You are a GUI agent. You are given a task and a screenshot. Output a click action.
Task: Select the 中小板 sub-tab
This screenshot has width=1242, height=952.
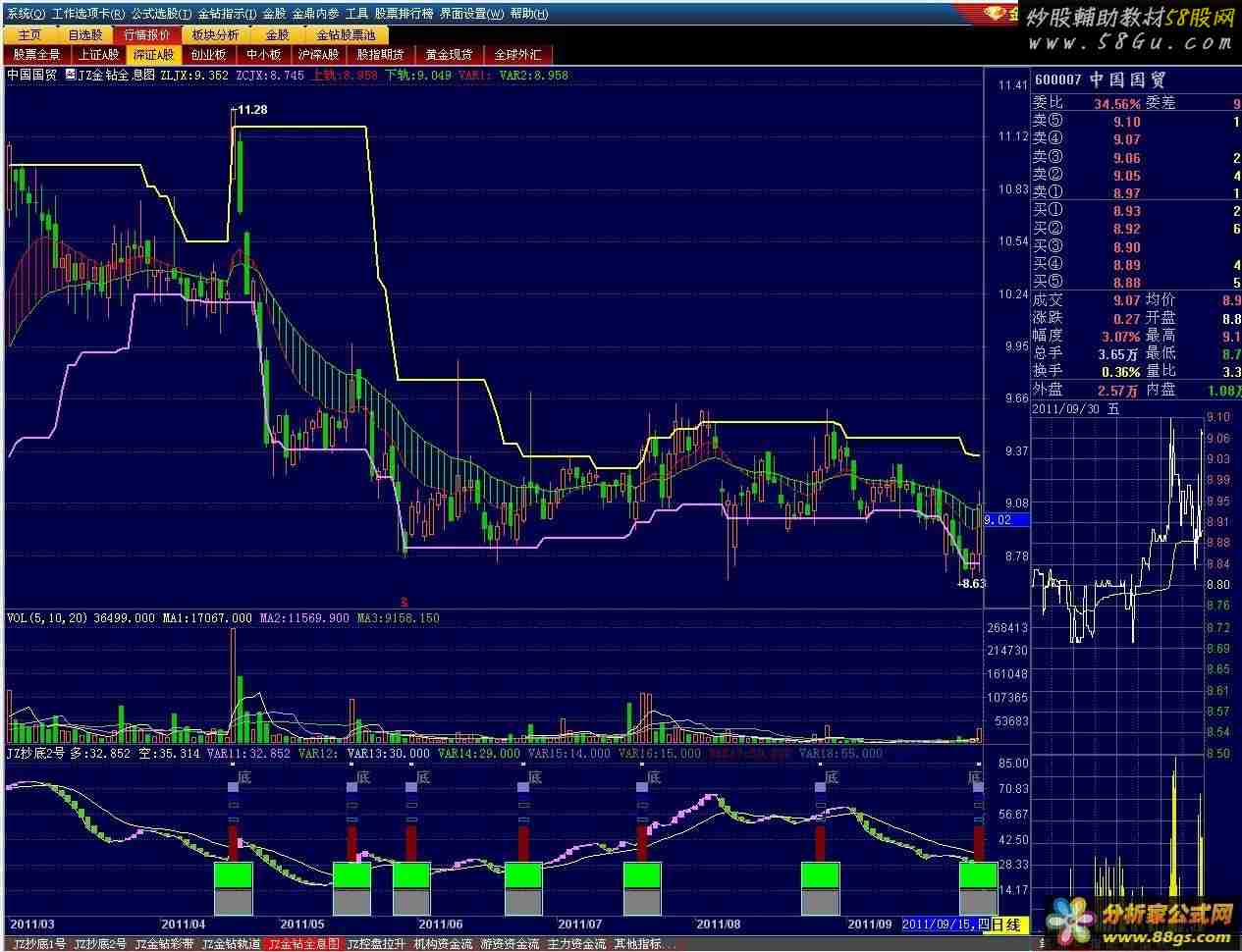pos(263,55)
